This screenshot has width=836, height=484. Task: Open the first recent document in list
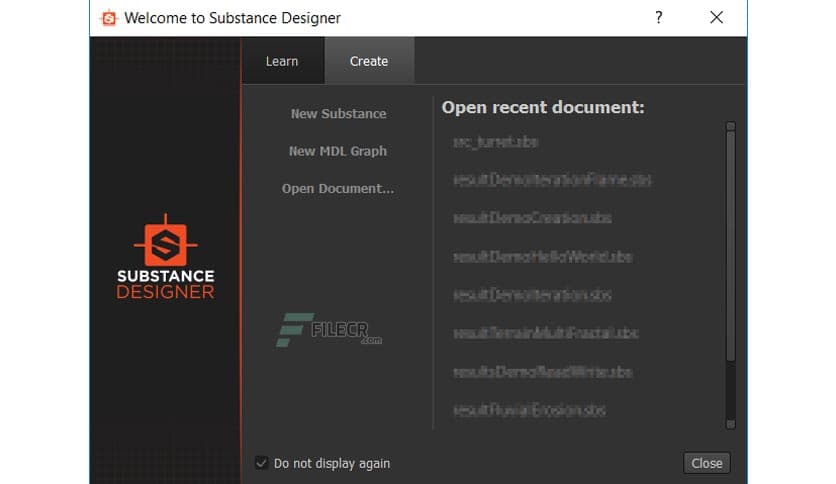click(x=495, y=142)
